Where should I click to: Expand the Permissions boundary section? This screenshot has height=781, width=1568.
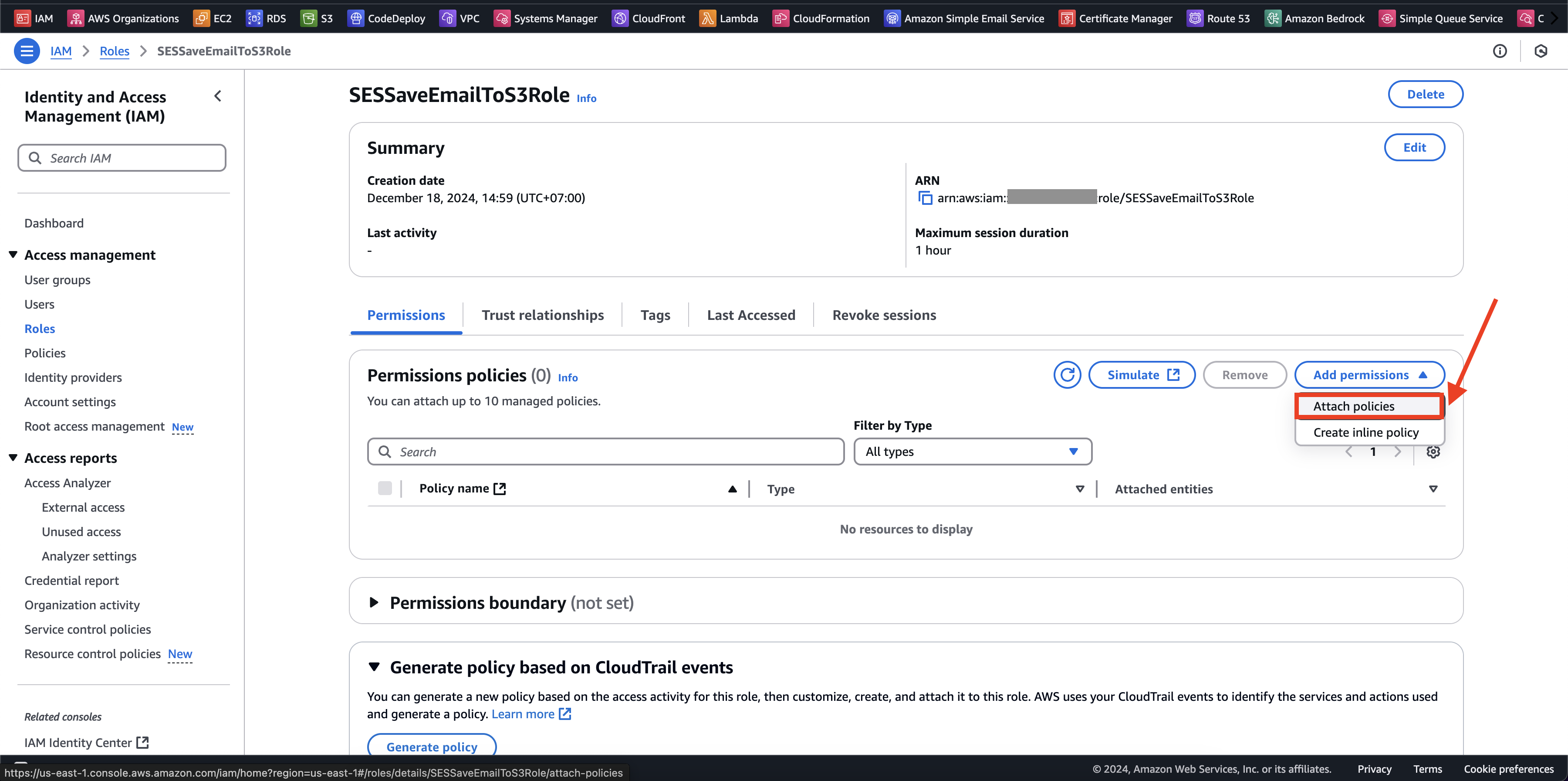[x=374, y=602]
